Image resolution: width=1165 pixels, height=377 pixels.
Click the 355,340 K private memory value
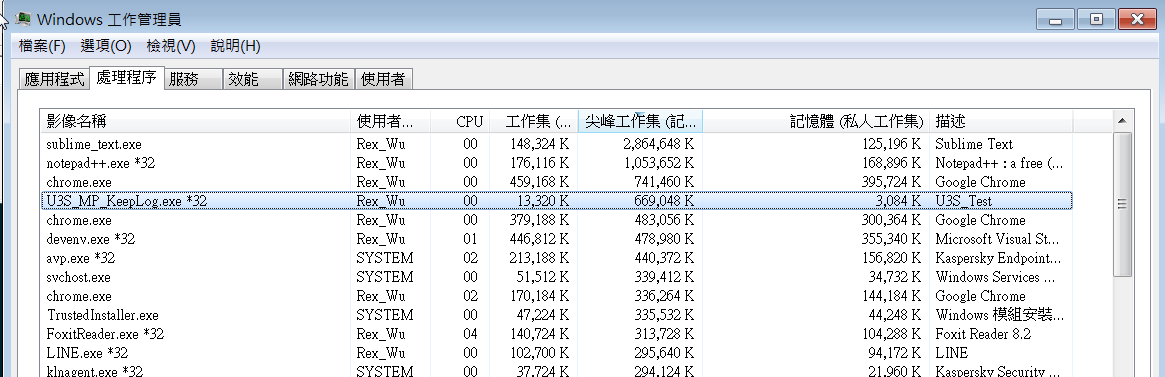pos(892,239)
